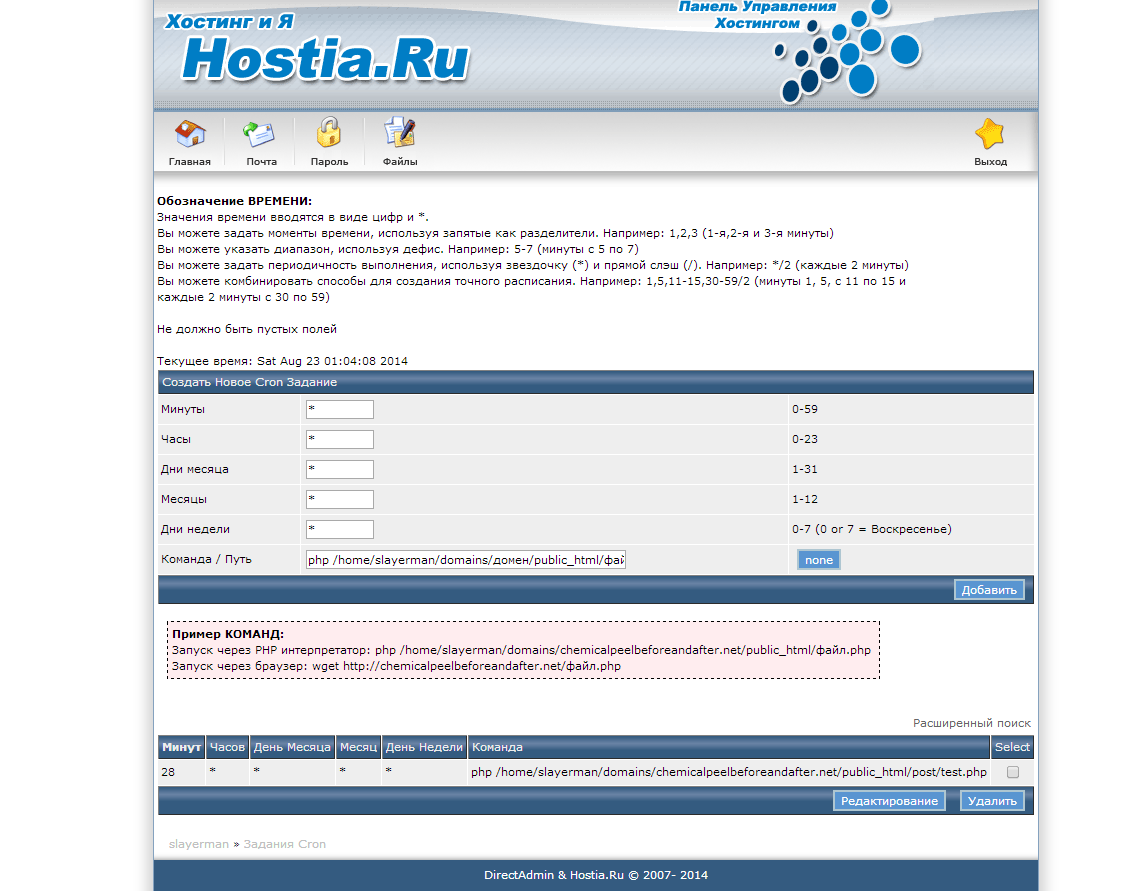
Task: Follow the slayerman breadcrumb link
Action: pyautogui.click(x=198, y=844)
